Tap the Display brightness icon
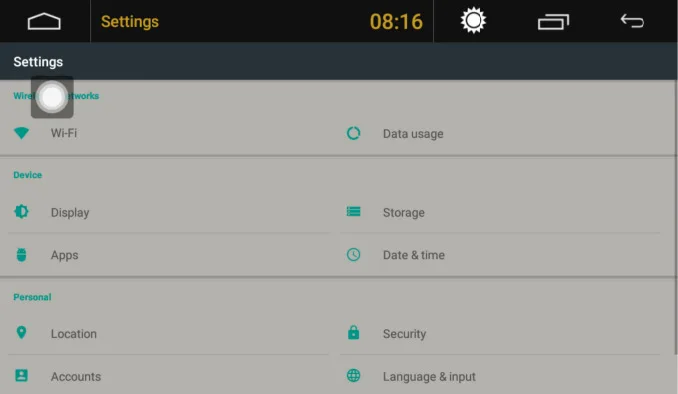Viewport: 678px width, 394px height. point(21,212)
